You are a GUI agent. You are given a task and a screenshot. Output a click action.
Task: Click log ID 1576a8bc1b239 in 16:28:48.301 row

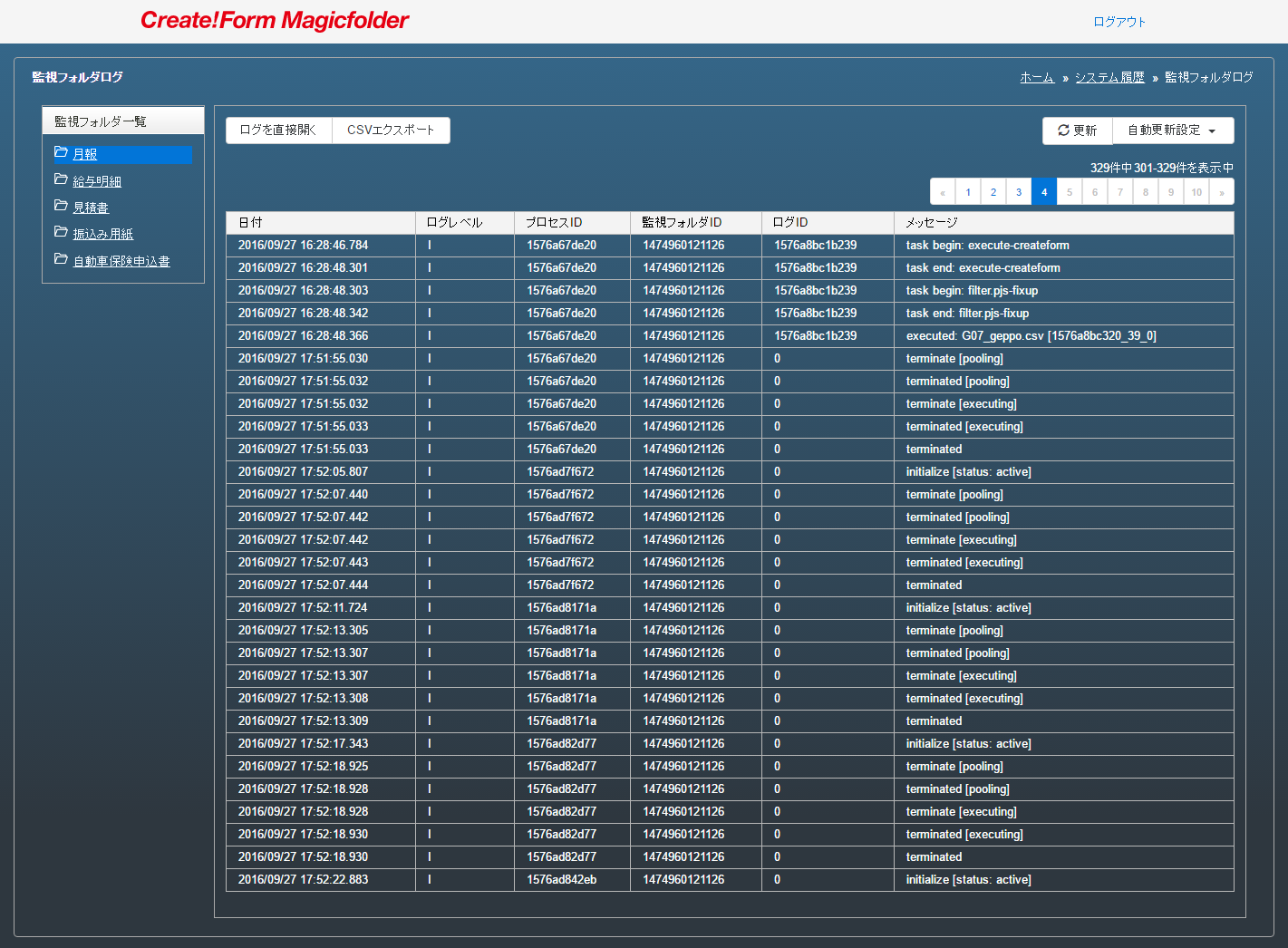816,267
